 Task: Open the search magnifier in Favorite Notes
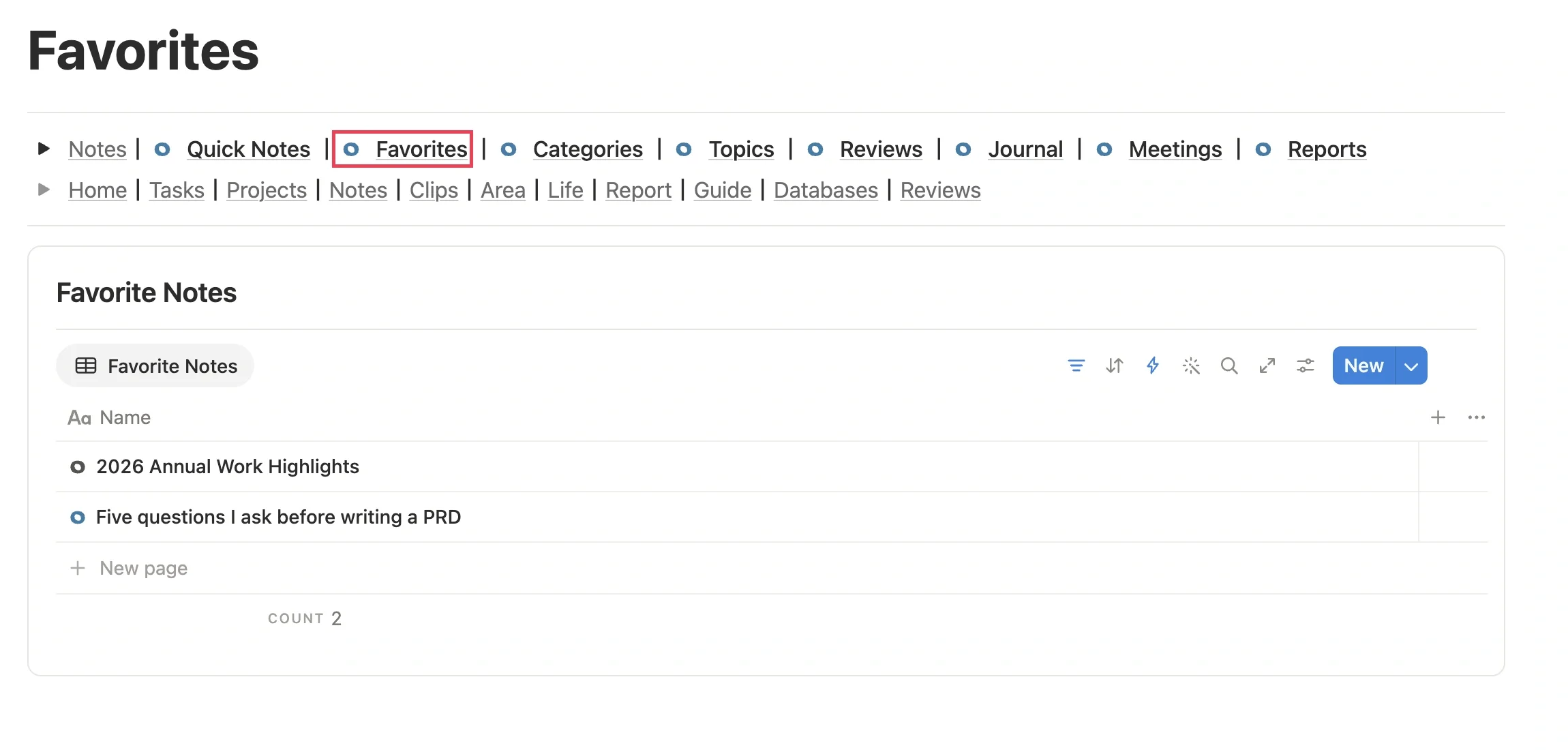[1228, 366]
